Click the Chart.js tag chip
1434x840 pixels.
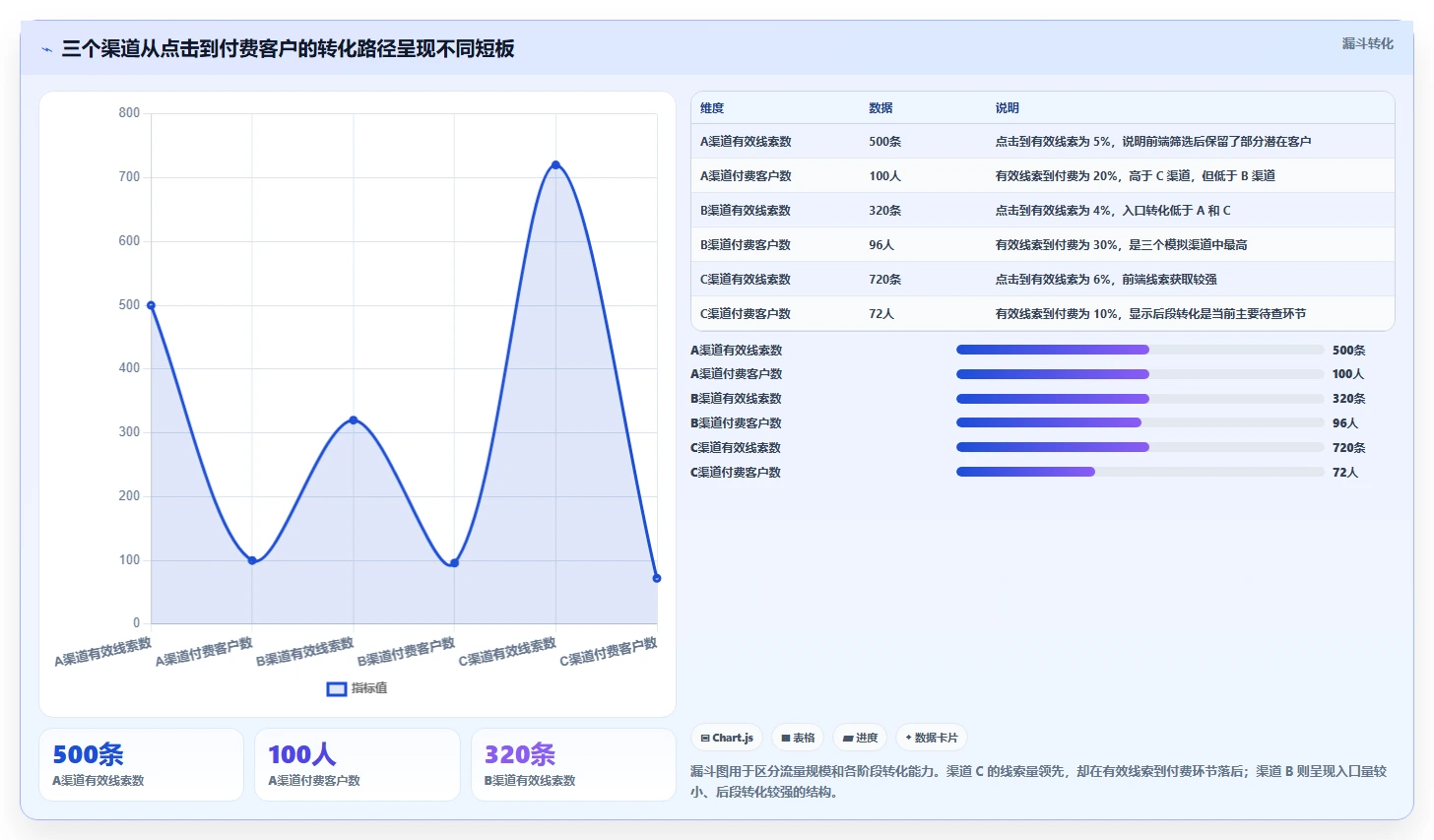point(727,738)
